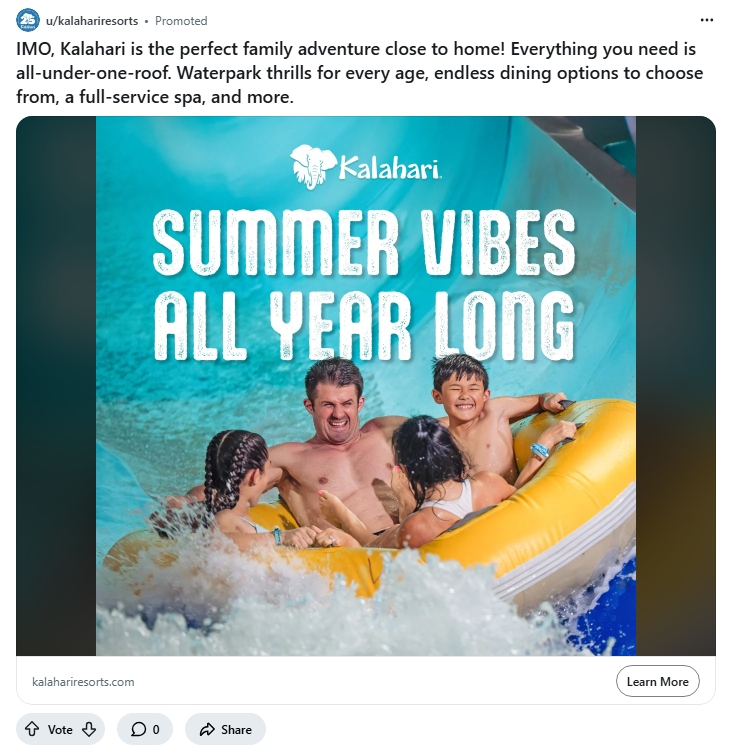Click the comment count showing 0
Image resolution: width=732 pixels, height=749 pixels.
coord(156,730)
